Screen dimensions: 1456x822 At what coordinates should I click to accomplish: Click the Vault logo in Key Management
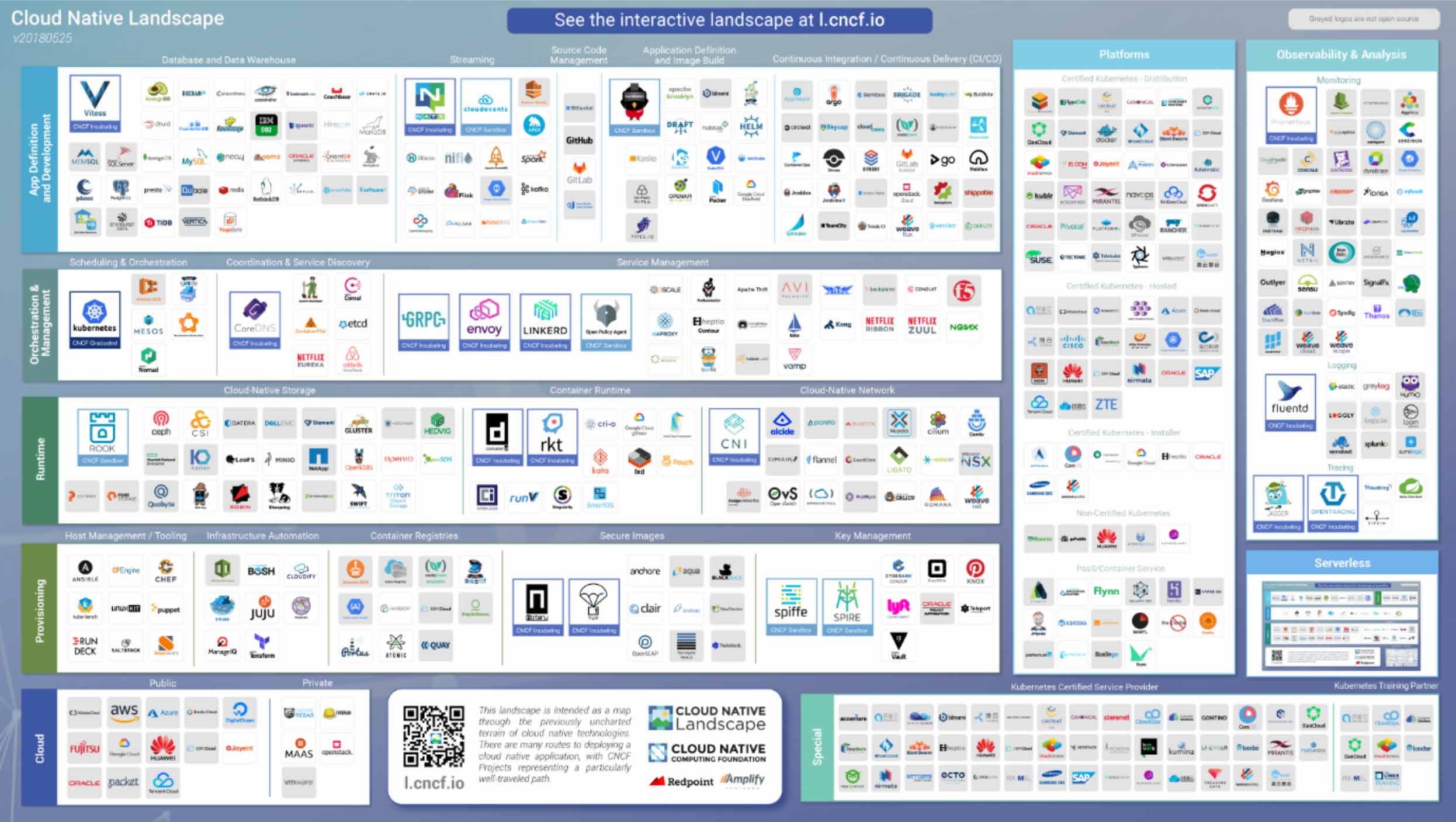899,646
